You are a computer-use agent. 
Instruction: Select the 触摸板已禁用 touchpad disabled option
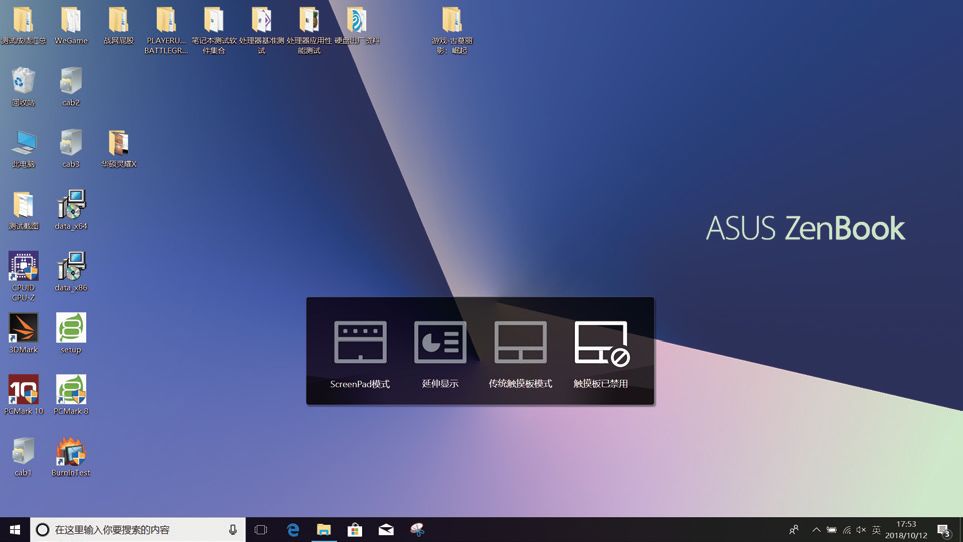(x=601, y=354)
